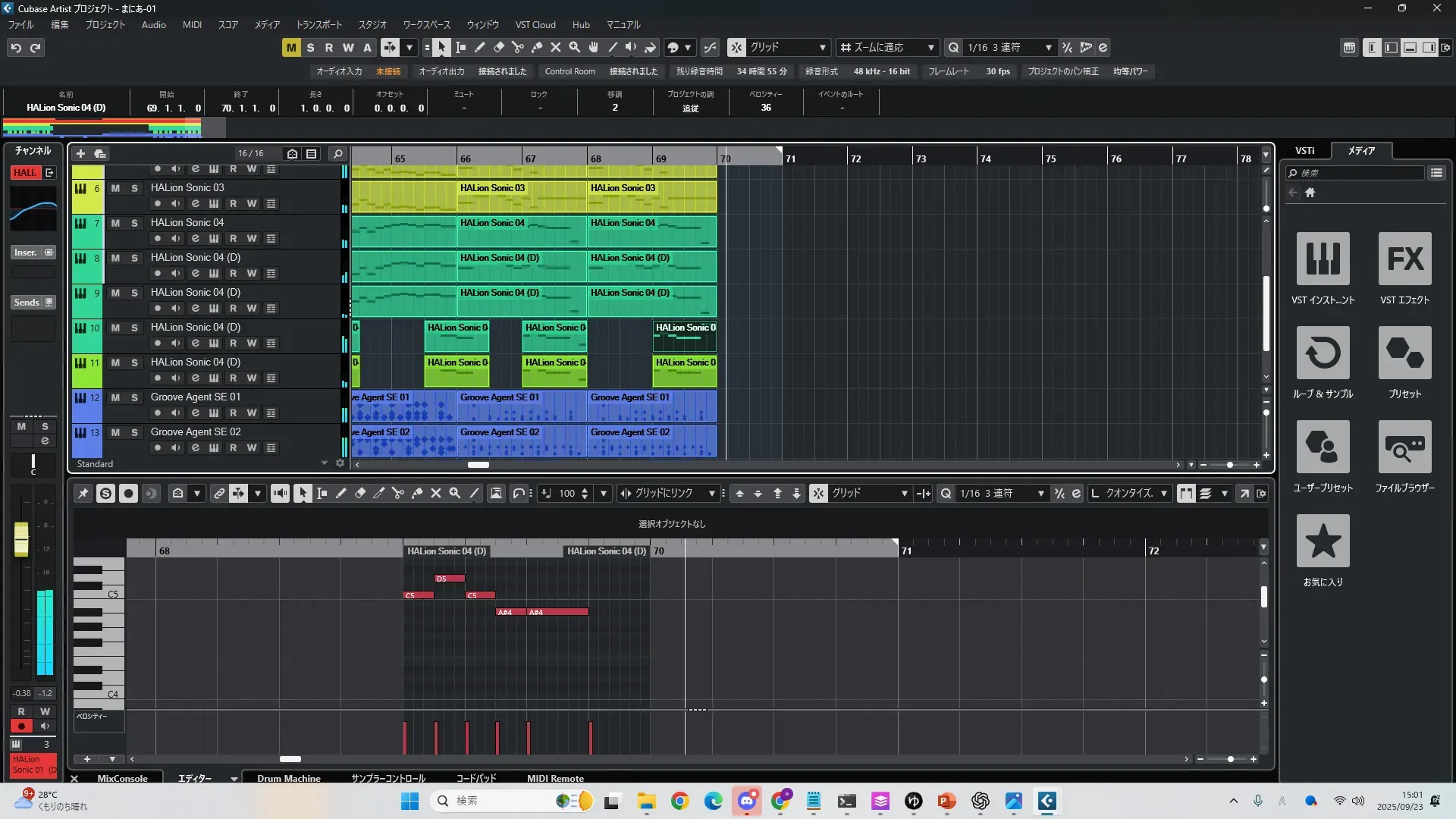The height and width of the screenshot is (819, 1456).
Task: Switch to the MixConsole lower zone tab
Action: click(x=122, y=778)
